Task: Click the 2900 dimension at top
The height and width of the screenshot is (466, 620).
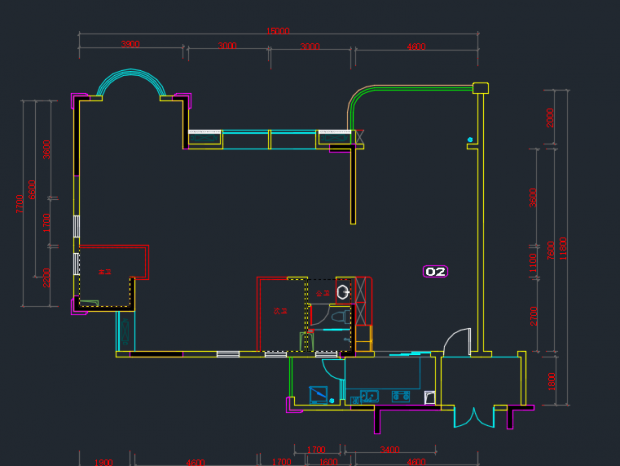Action: (130, 45)
